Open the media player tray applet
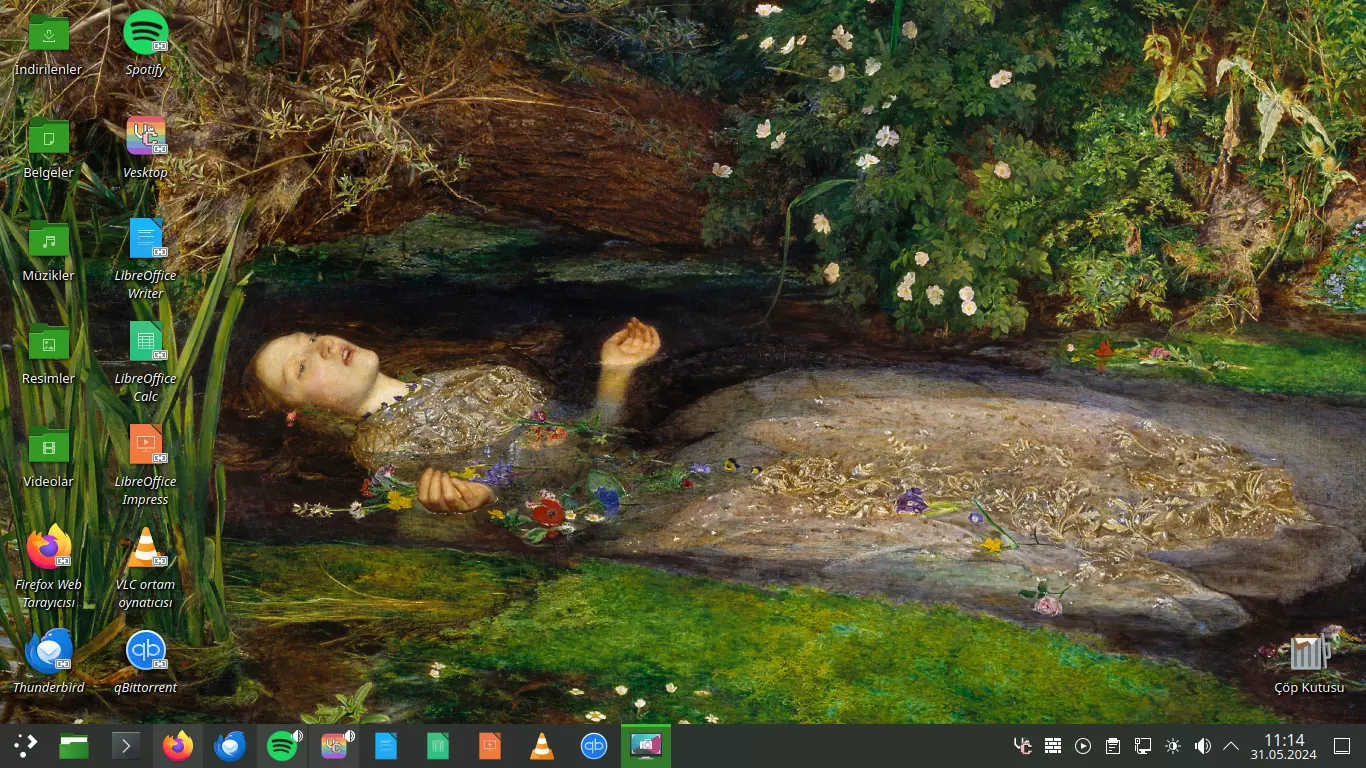Screen dimensions: 1366x768 coord(1082,746)
